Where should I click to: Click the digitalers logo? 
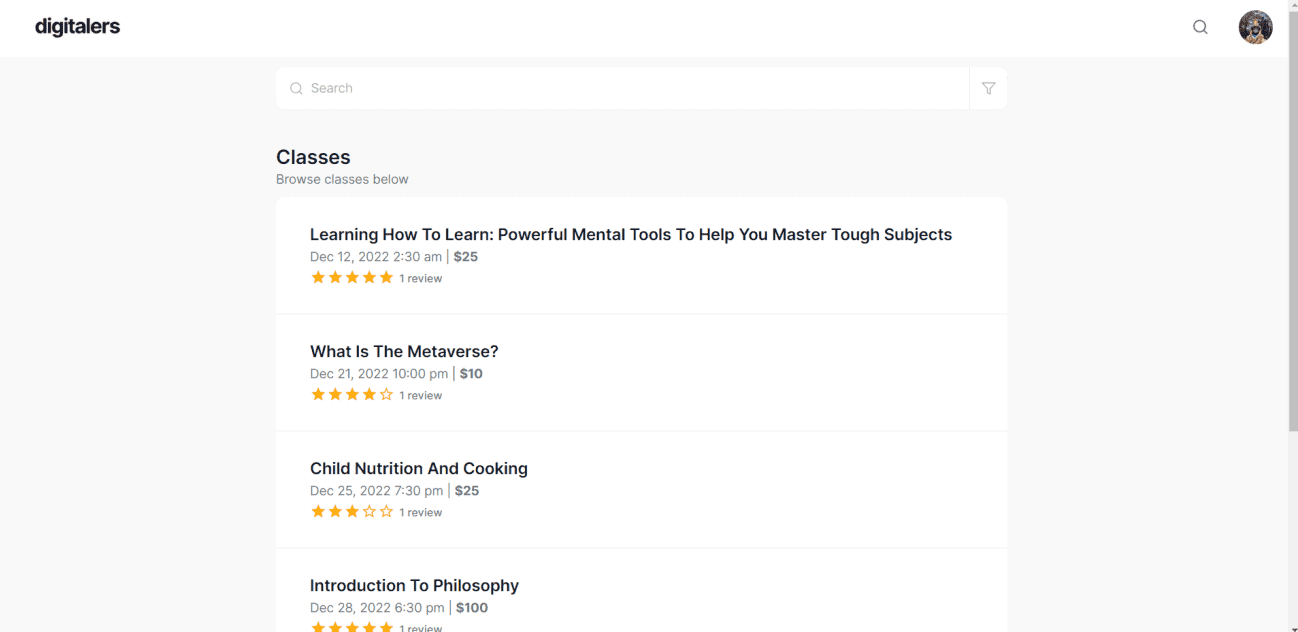(77, 27)
